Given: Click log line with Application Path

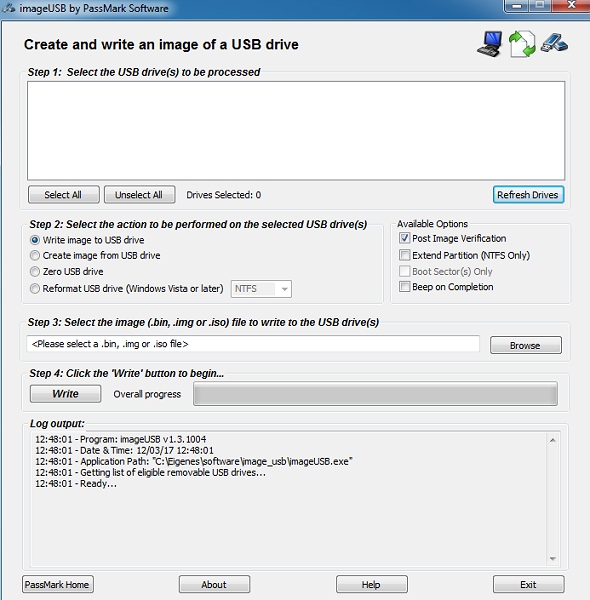Looking at the screenshot, I should [x=194, y=461].
